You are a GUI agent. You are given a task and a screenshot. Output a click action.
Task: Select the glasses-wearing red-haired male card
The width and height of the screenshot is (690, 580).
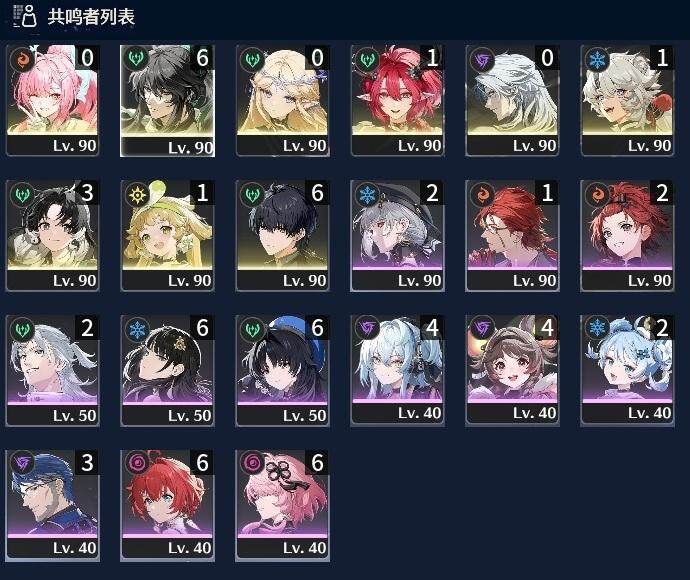tap(513, 235)
